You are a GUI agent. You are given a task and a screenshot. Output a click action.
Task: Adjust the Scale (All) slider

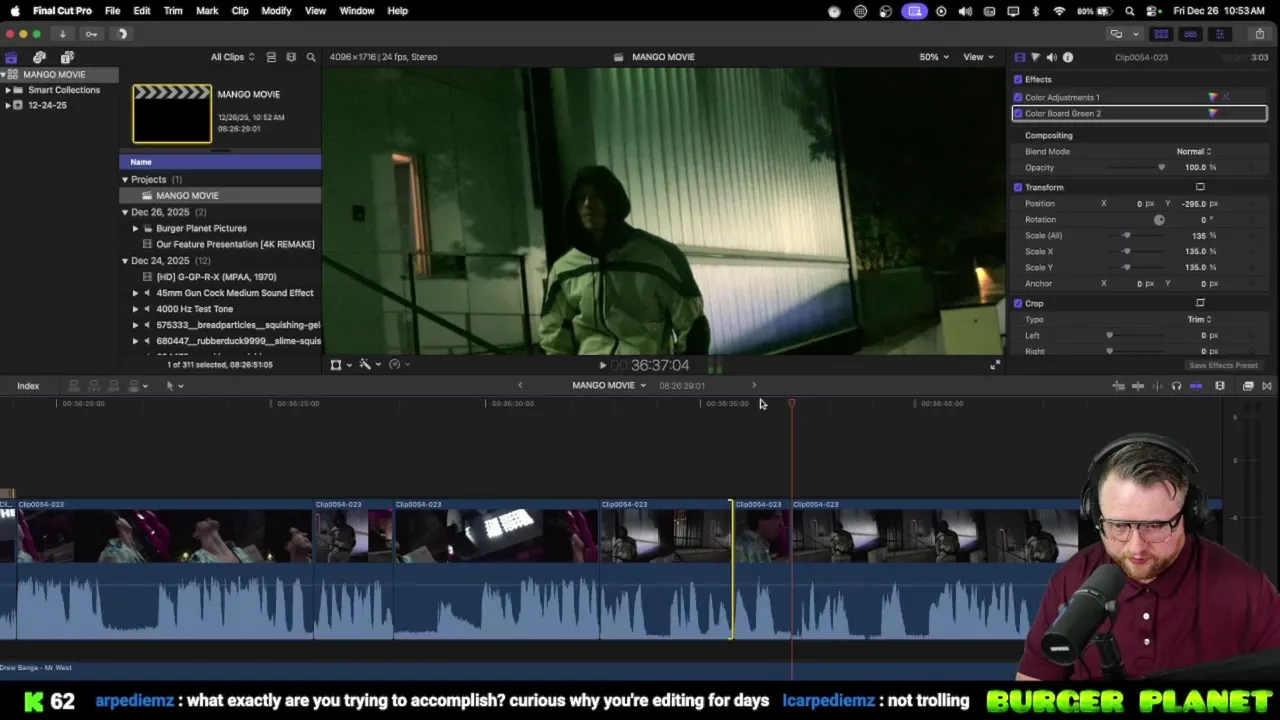1125,236
